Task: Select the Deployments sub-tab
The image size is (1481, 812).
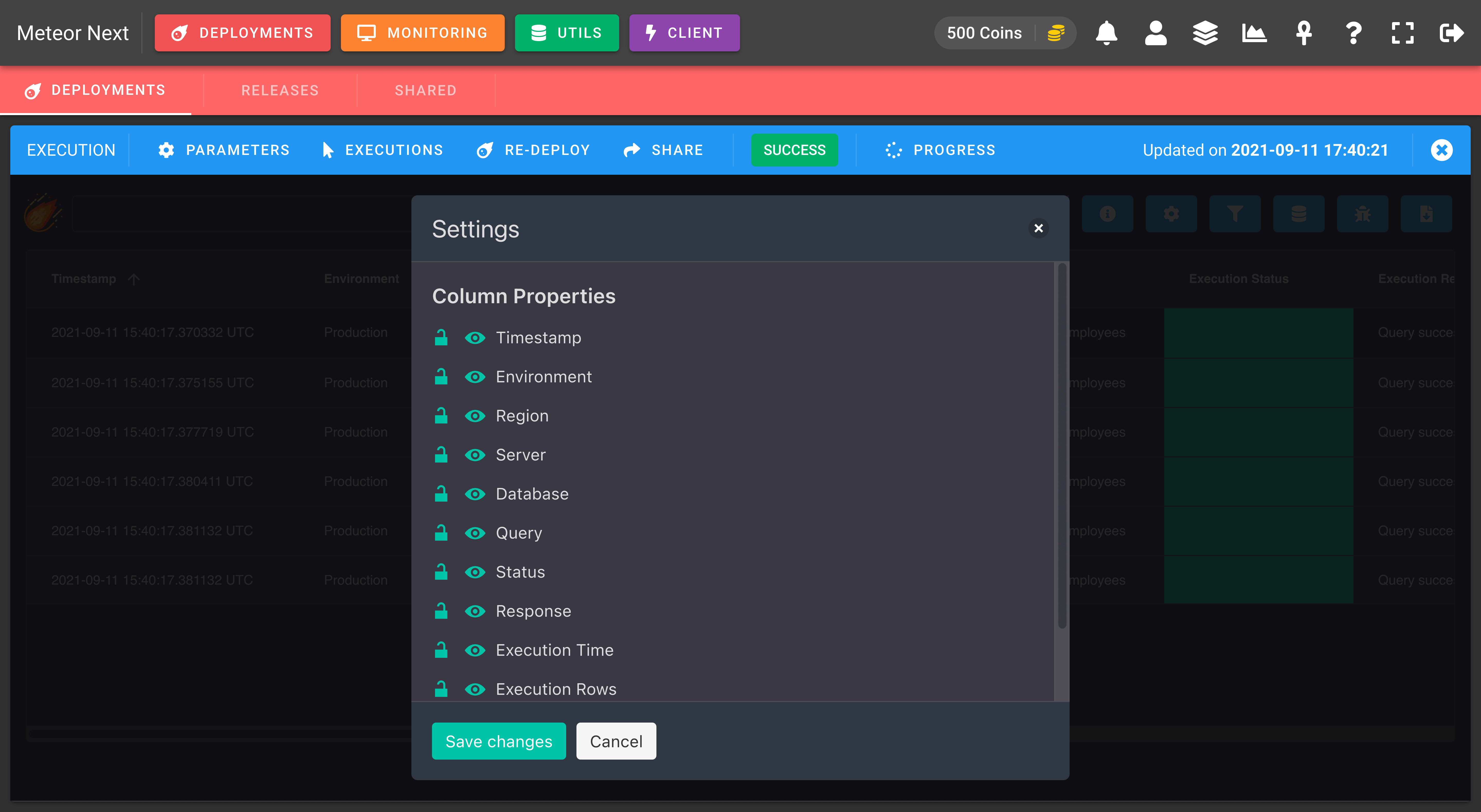Action: (95, 90)
